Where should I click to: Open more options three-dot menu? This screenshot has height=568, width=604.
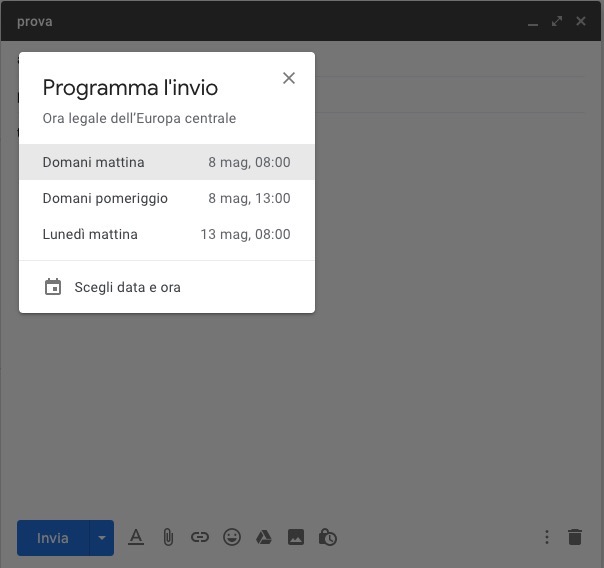click(x=547, y=537)
